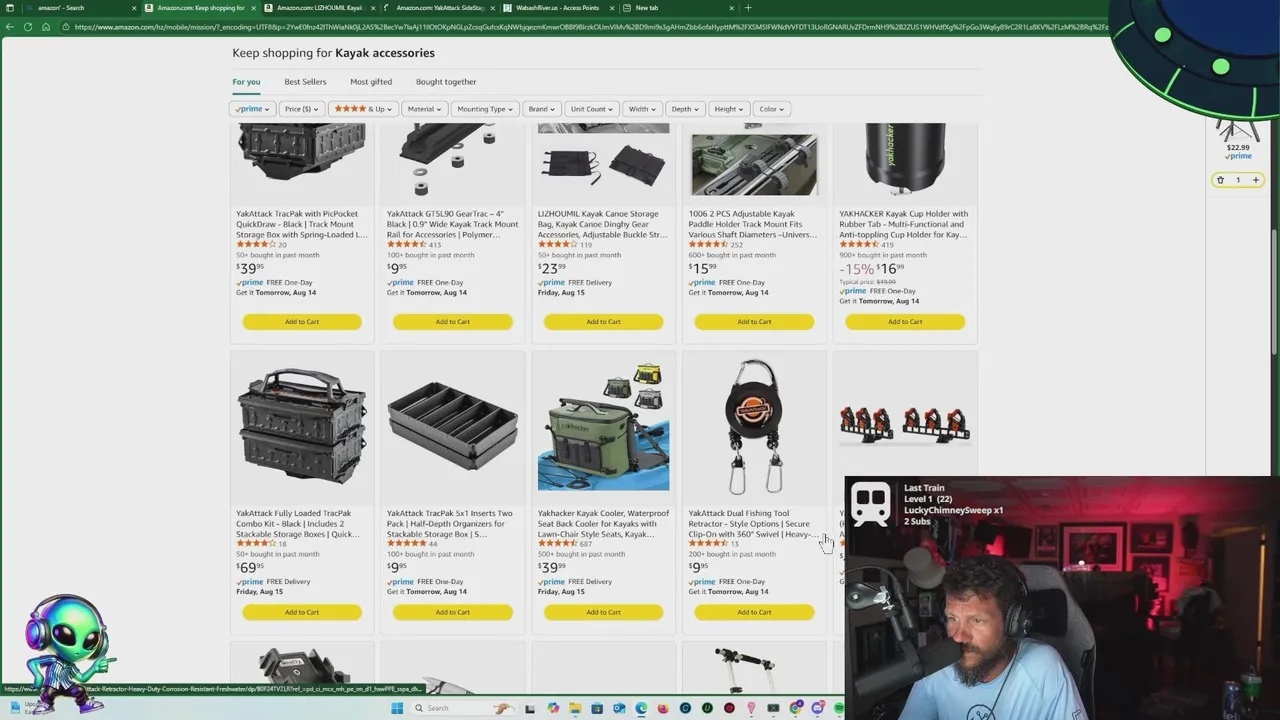Open a new browser tab with the plus icon

(748, 8)
